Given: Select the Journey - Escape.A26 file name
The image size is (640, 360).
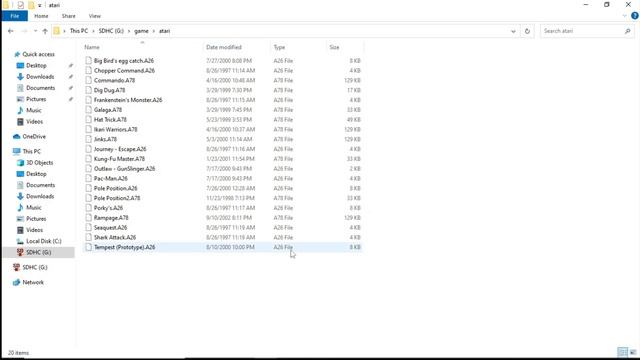Looking at the screenshot, I should 120,149.
